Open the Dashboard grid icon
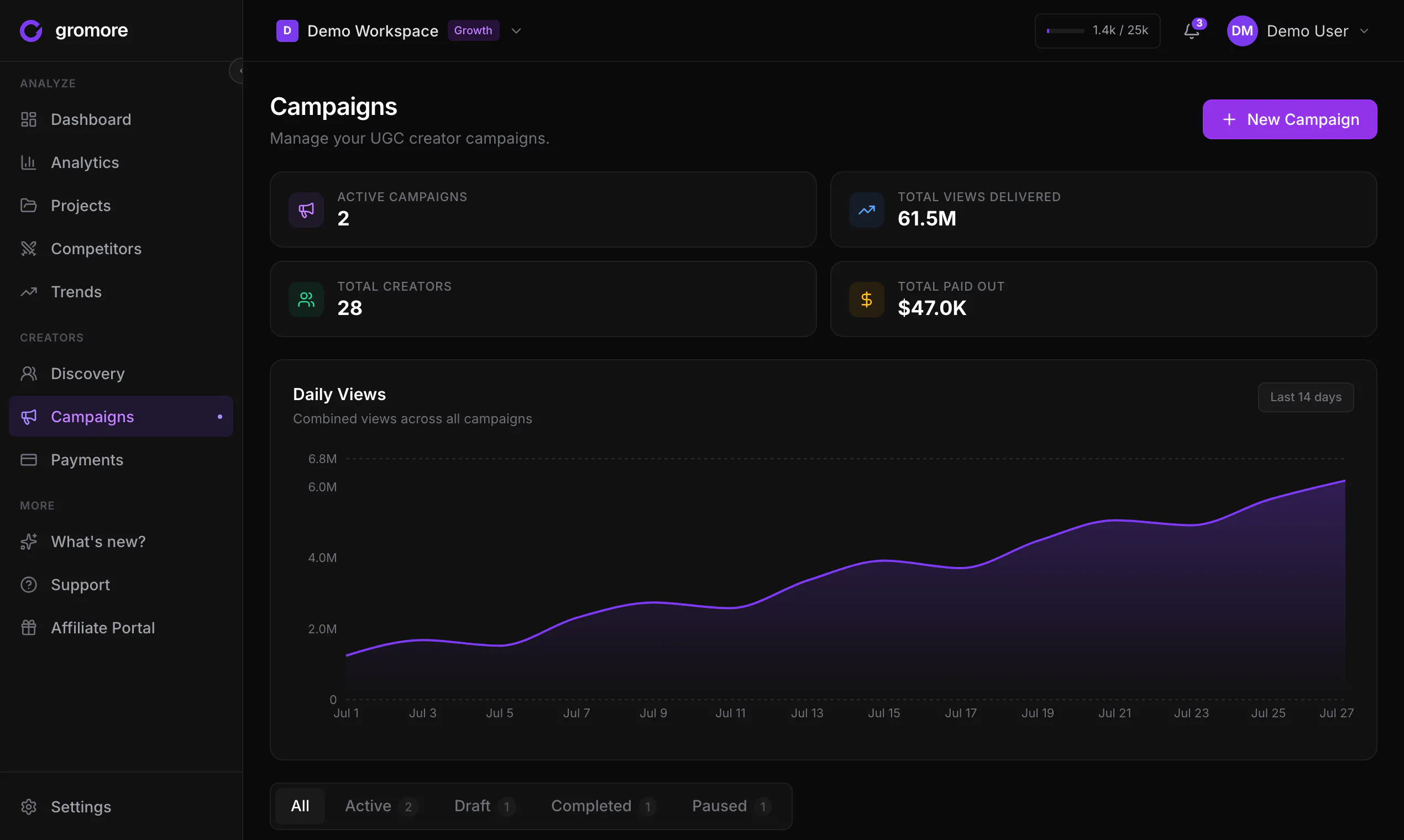The image size is (1404, 840). (28, 119)
